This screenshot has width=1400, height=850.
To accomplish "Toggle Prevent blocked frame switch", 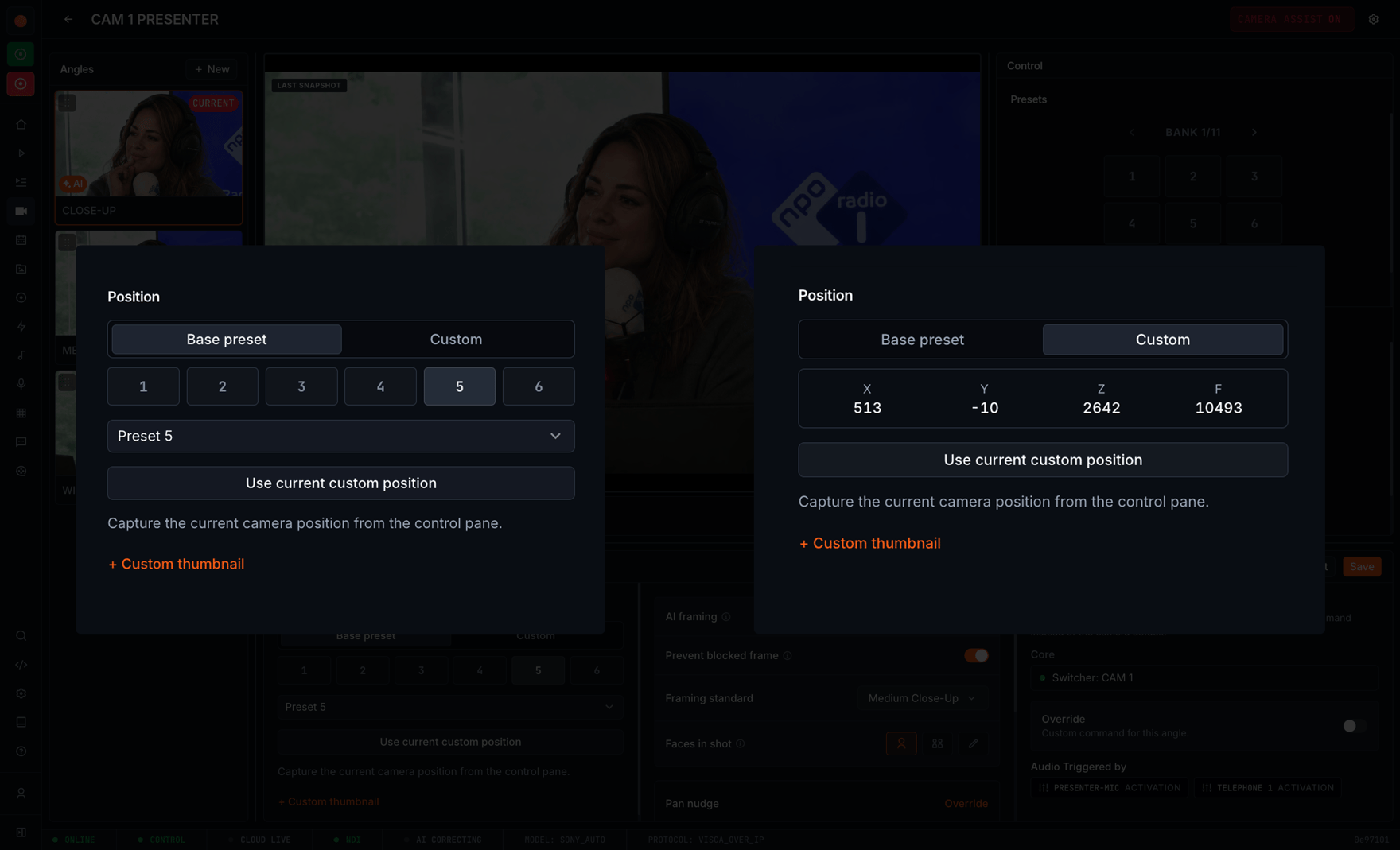I will 977,655.
